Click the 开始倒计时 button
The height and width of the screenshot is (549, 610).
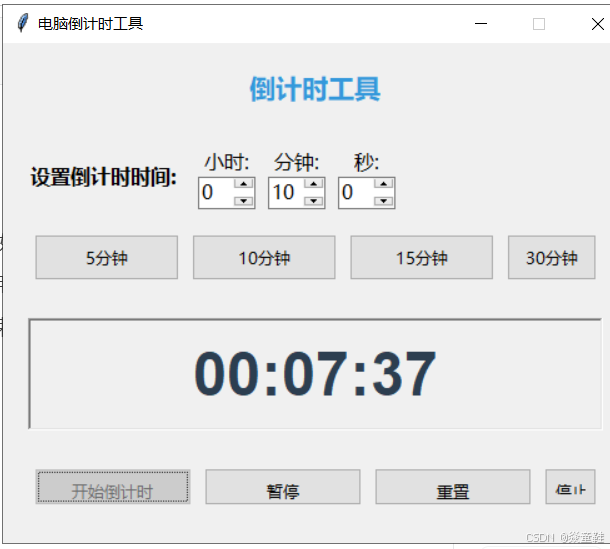tap(113, 487)
